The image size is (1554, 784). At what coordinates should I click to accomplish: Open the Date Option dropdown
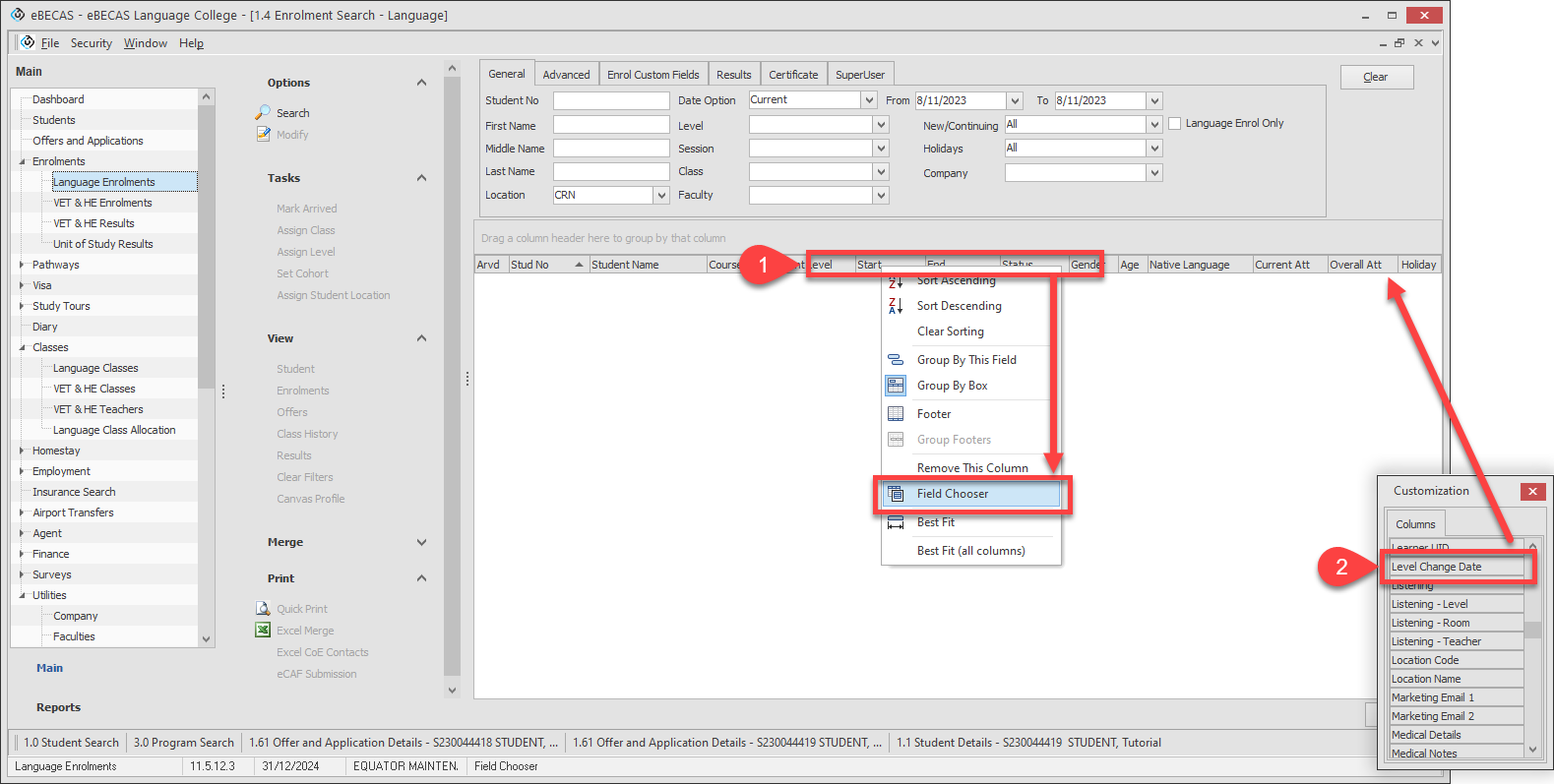tap(869, 100)
